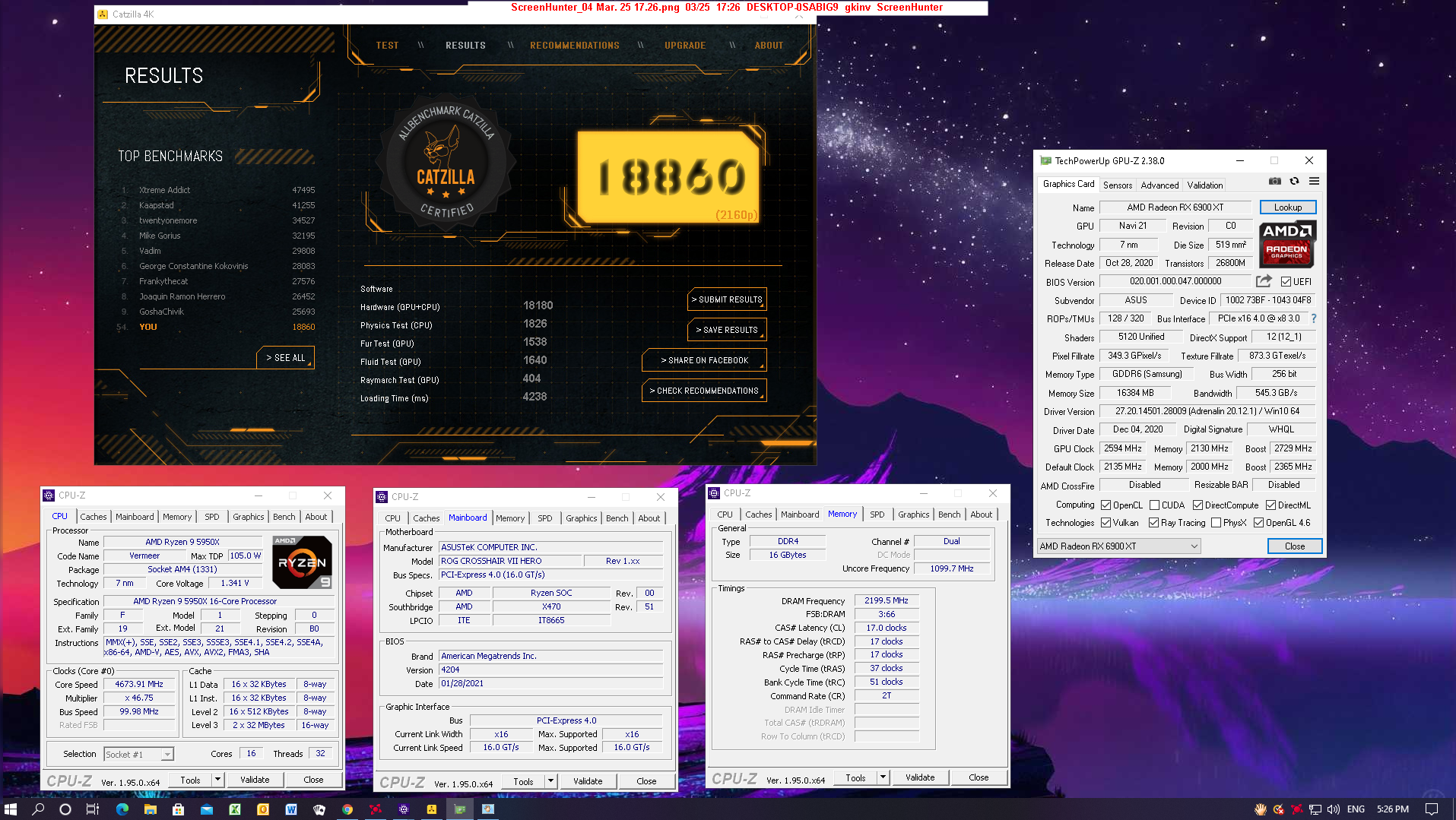Click SAVE RESULTS button in Catzilla
The width and height of the screenshot is (1456, 820).
tap(727, 330)
